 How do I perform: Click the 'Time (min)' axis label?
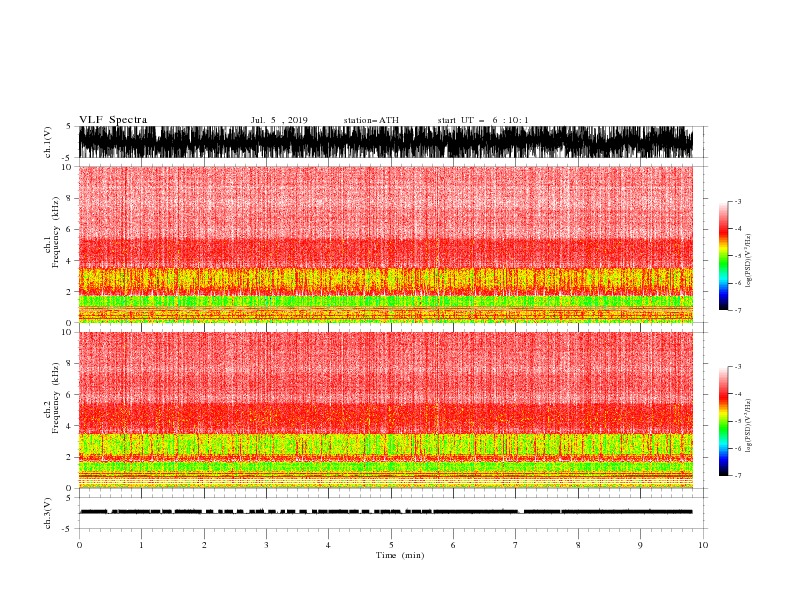tap(400, 555)
